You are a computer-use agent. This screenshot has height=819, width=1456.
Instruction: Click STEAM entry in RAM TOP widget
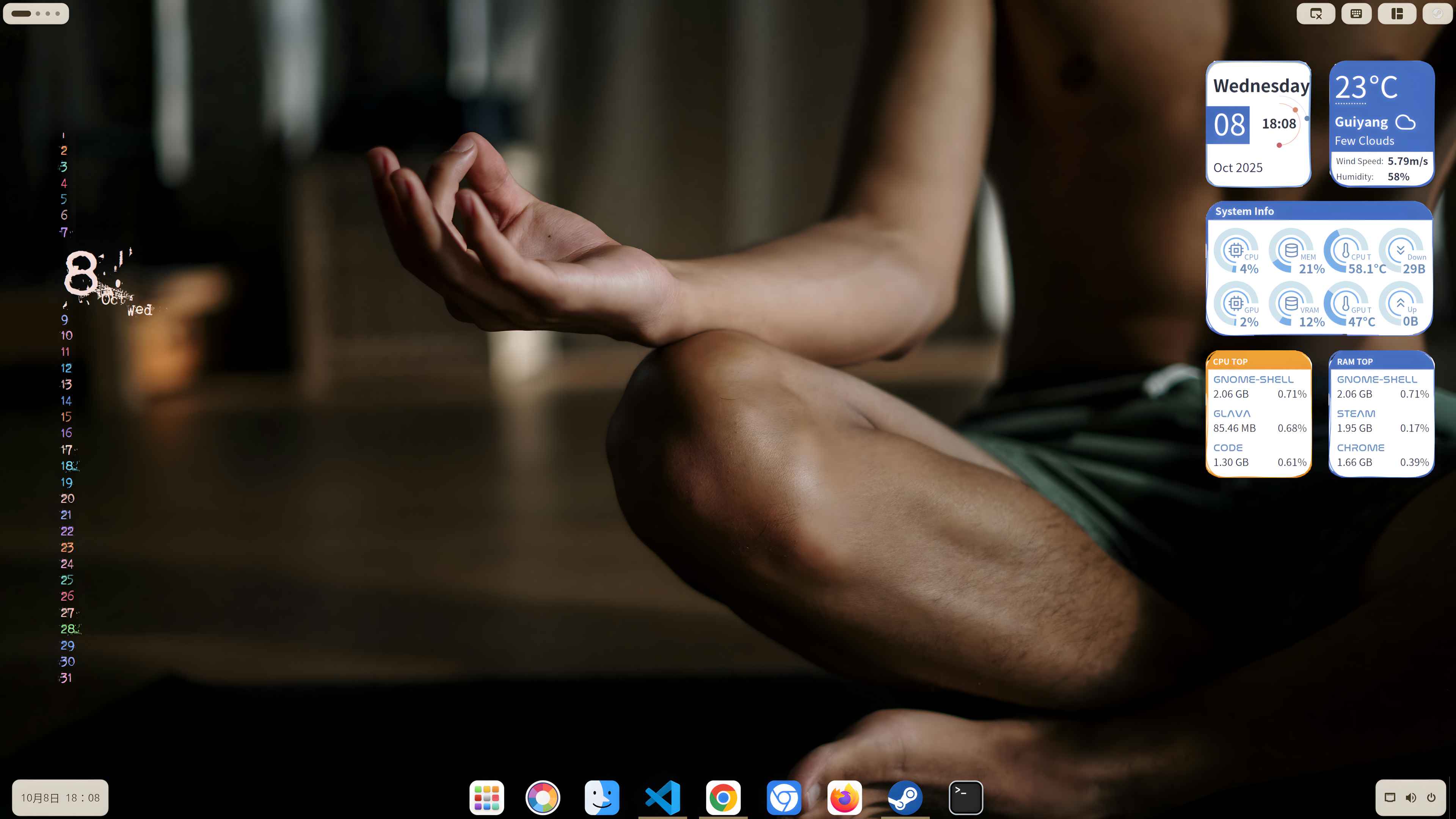pyautogui.click(x=1356, y=413)
